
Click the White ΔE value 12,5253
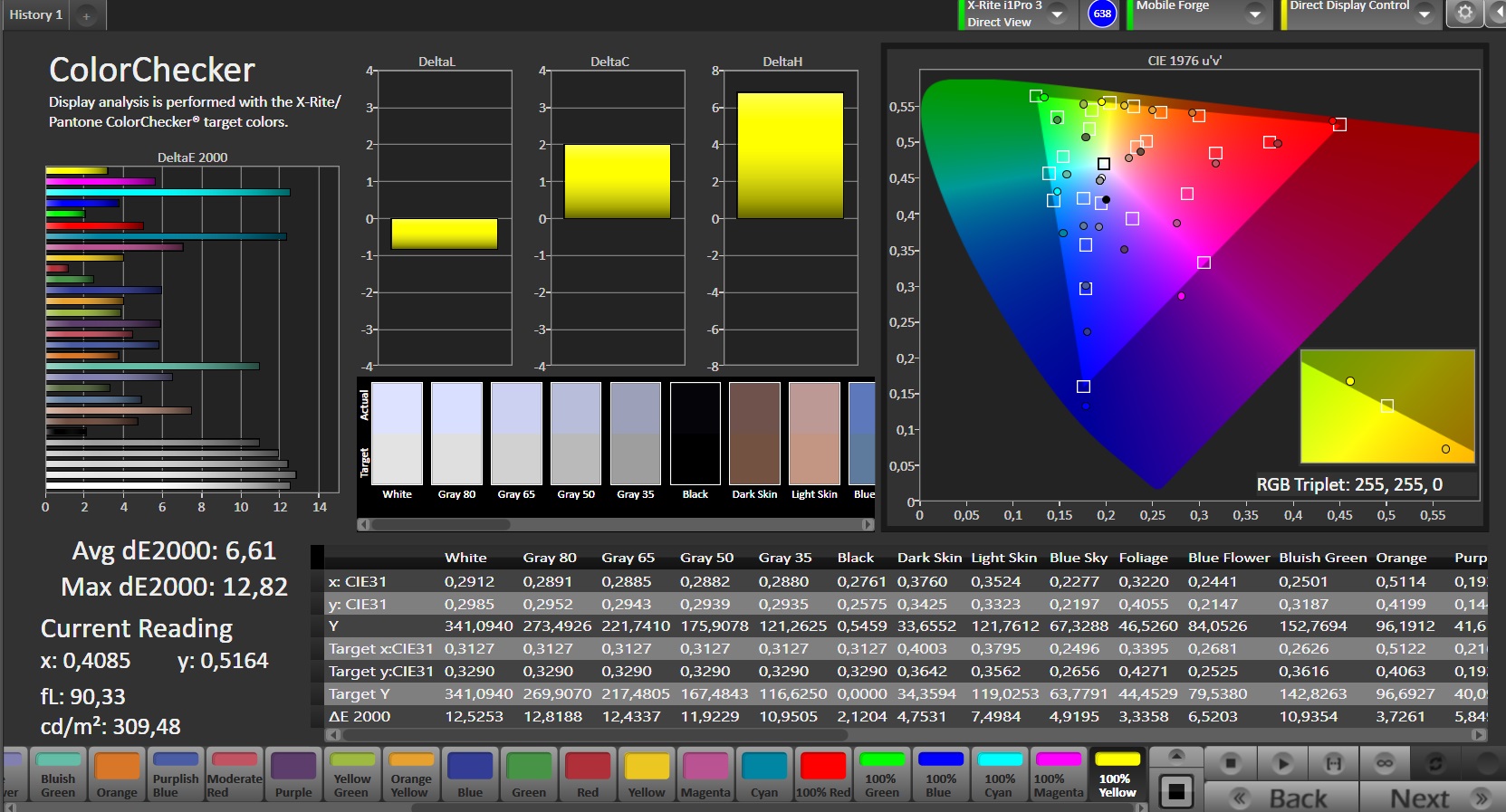[x=474, y=716]
